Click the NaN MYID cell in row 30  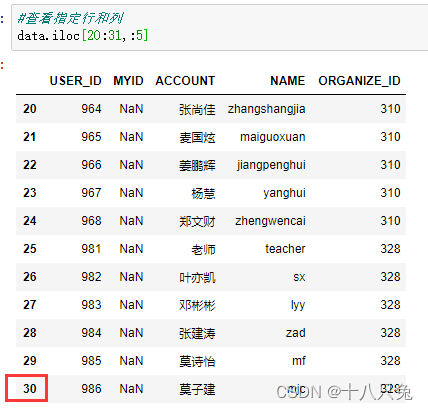pyautogui.click(x=131, y=389)
